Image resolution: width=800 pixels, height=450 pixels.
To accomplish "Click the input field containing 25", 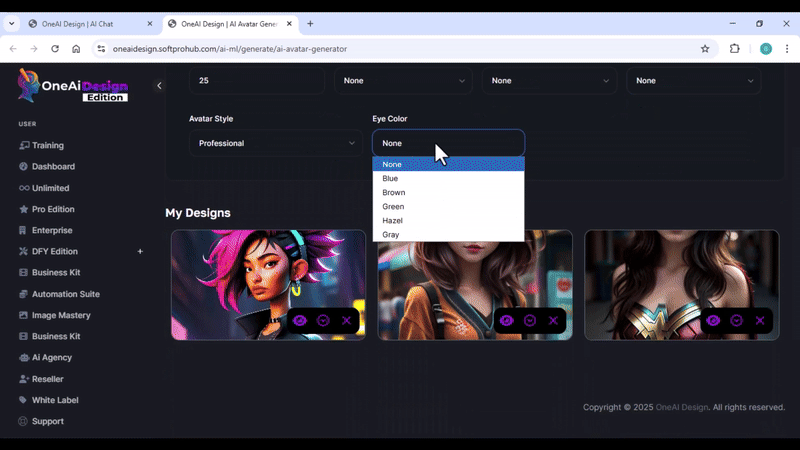I will 257,80.
